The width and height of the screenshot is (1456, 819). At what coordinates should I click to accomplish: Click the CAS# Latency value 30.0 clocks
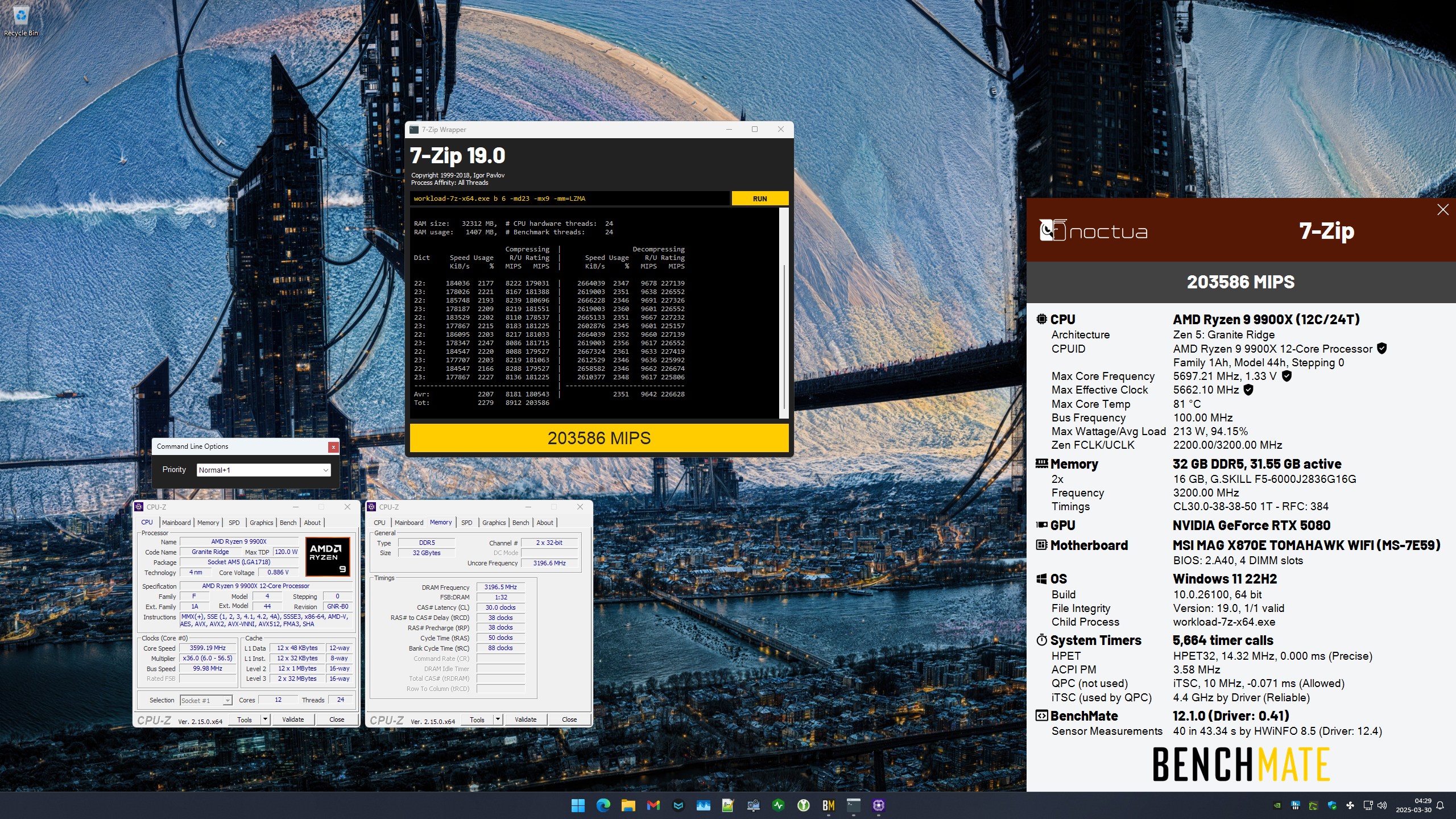(500, 607)
